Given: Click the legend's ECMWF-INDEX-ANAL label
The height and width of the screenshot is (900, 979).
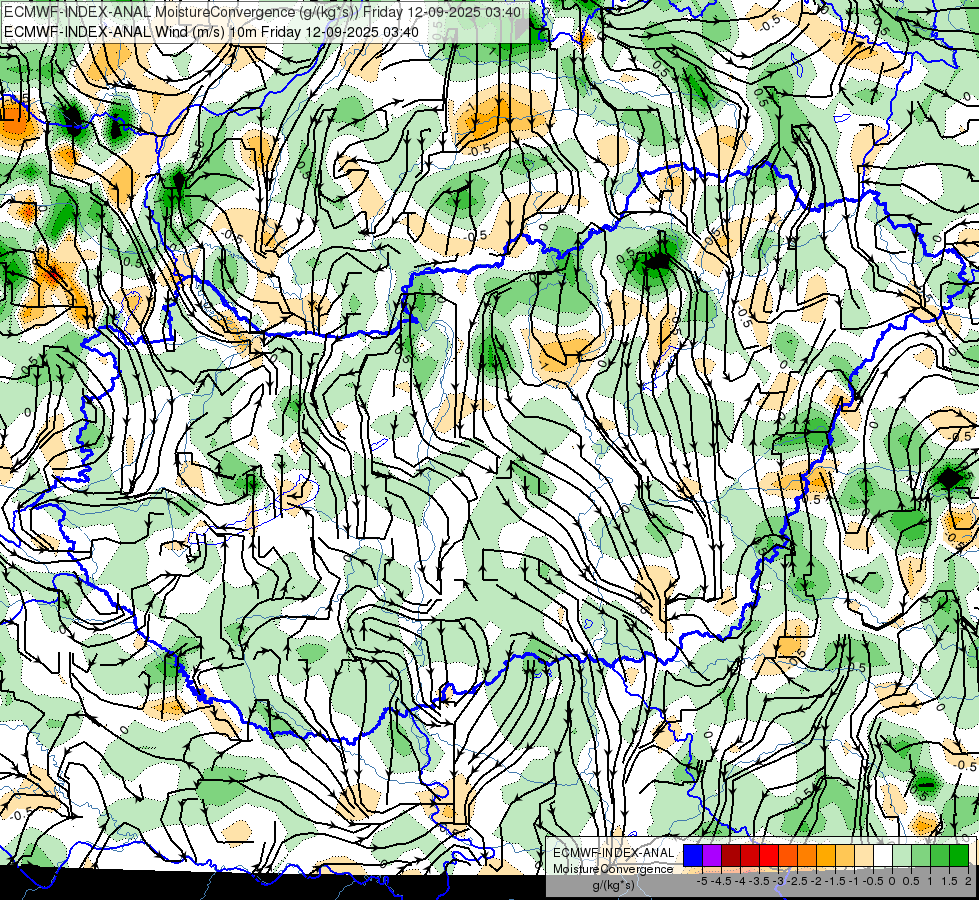Looking at the screenshot, I should 613,853.
